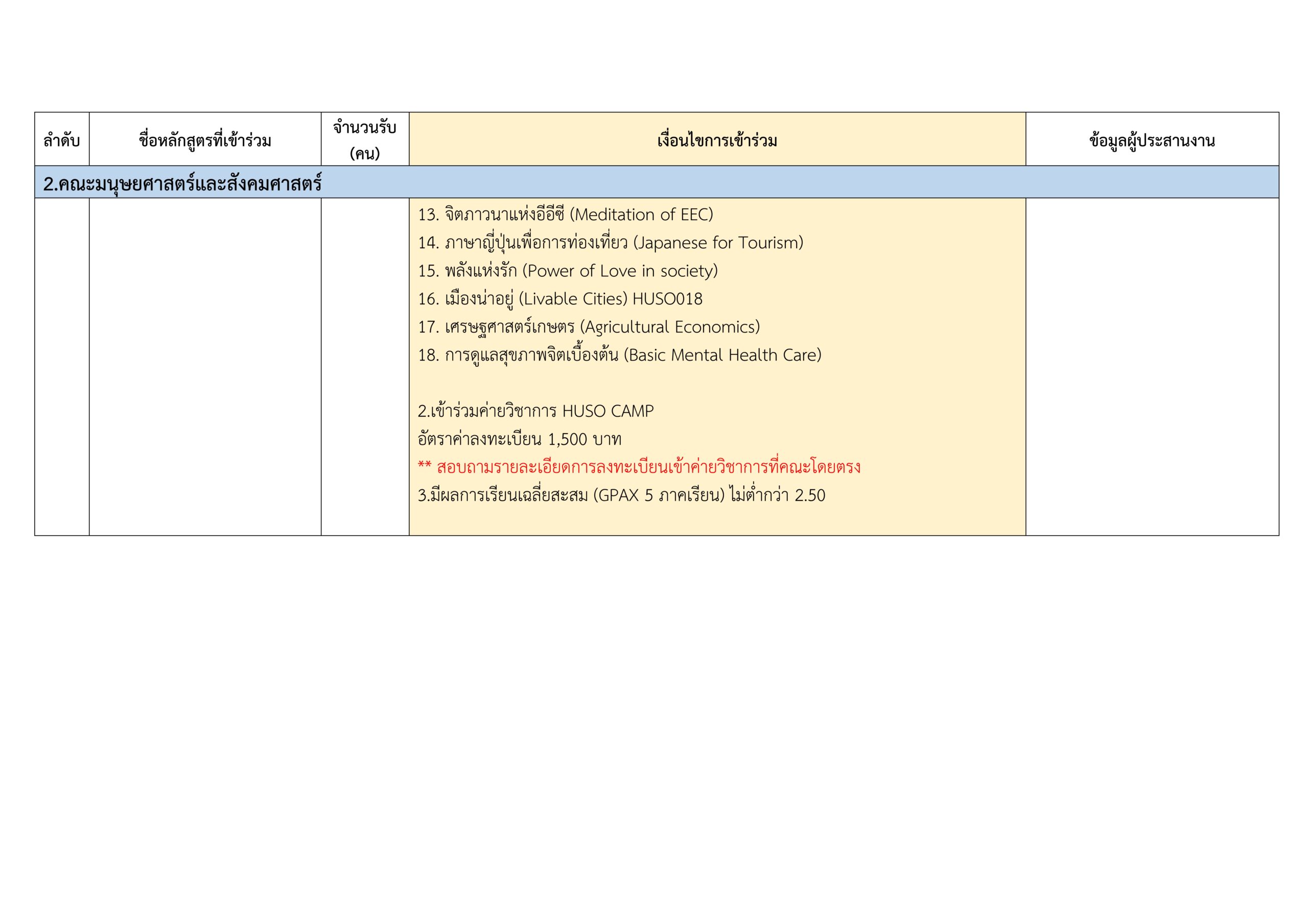Image resolution: width=1308 pixels, height=924 pixels.
Task: Click the empty course name cell
Action: coord(205,366)
